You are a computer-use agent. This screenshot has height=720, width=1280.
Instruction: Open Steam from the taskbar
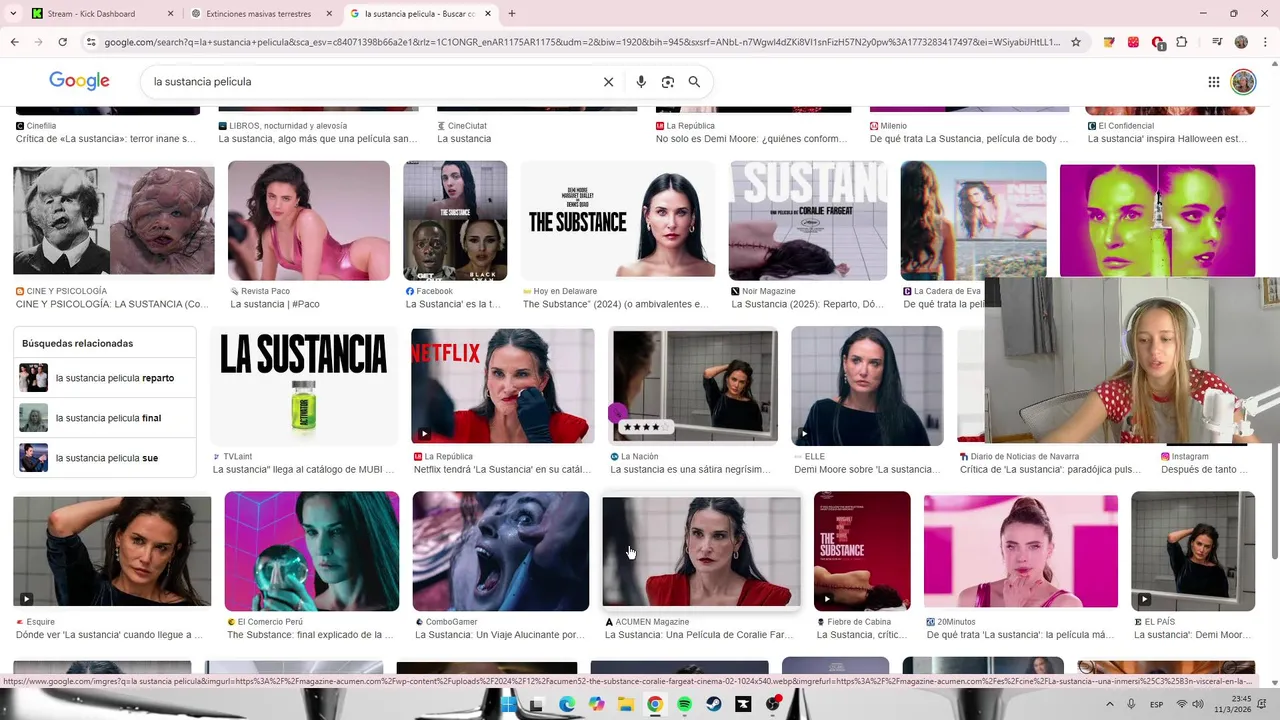(714, 704)
